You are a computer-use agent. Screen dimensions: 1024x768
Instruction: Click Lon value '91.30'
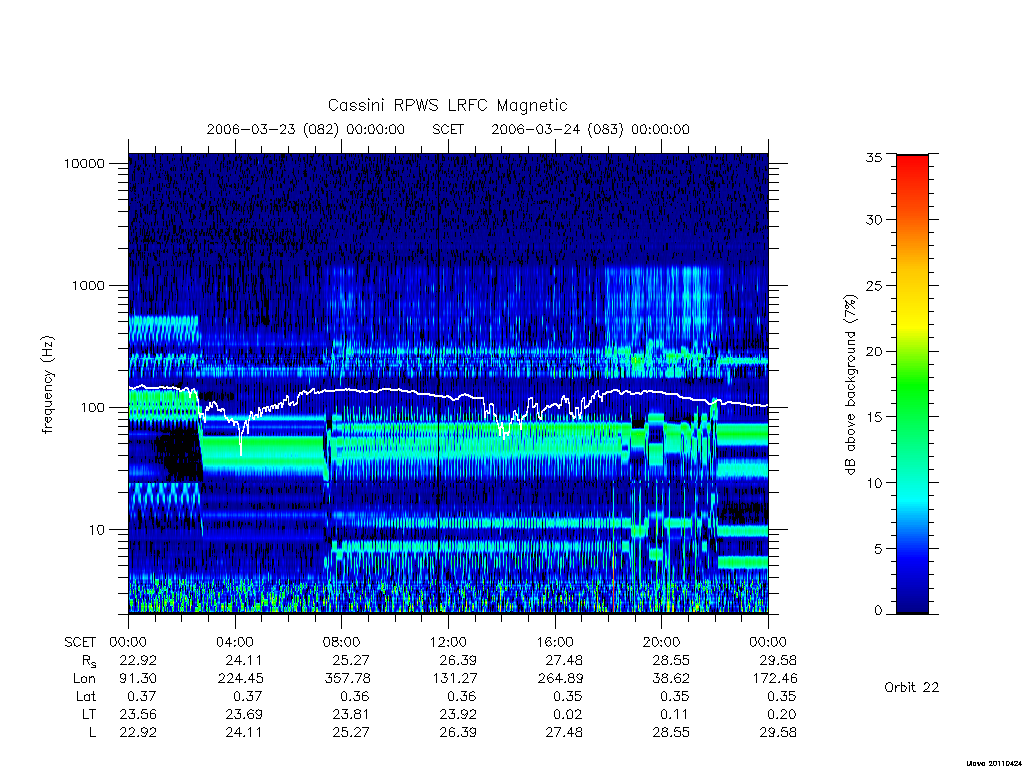138,679
